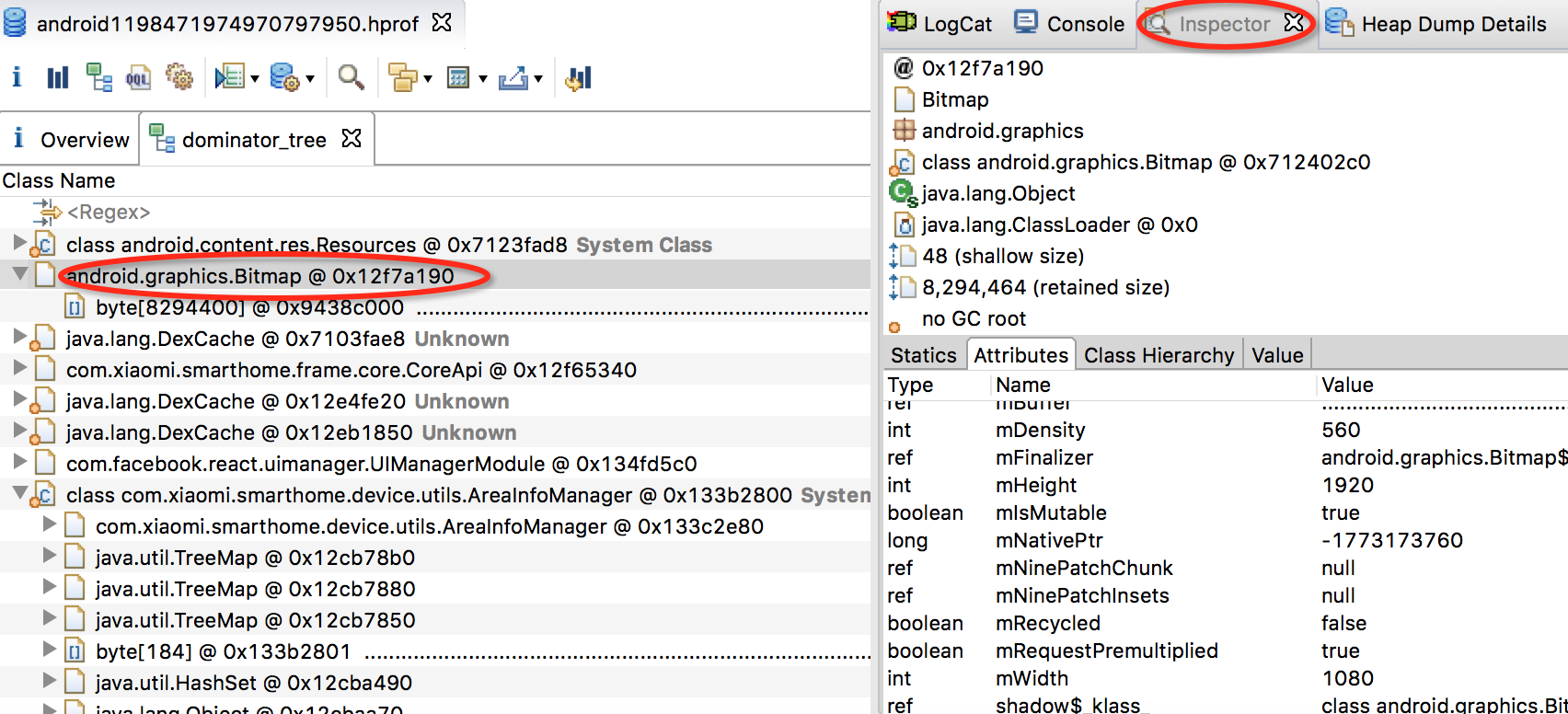Click the <Regex> filter field
The height and width of the screenshot is (714, 1568).
(109, 213)
